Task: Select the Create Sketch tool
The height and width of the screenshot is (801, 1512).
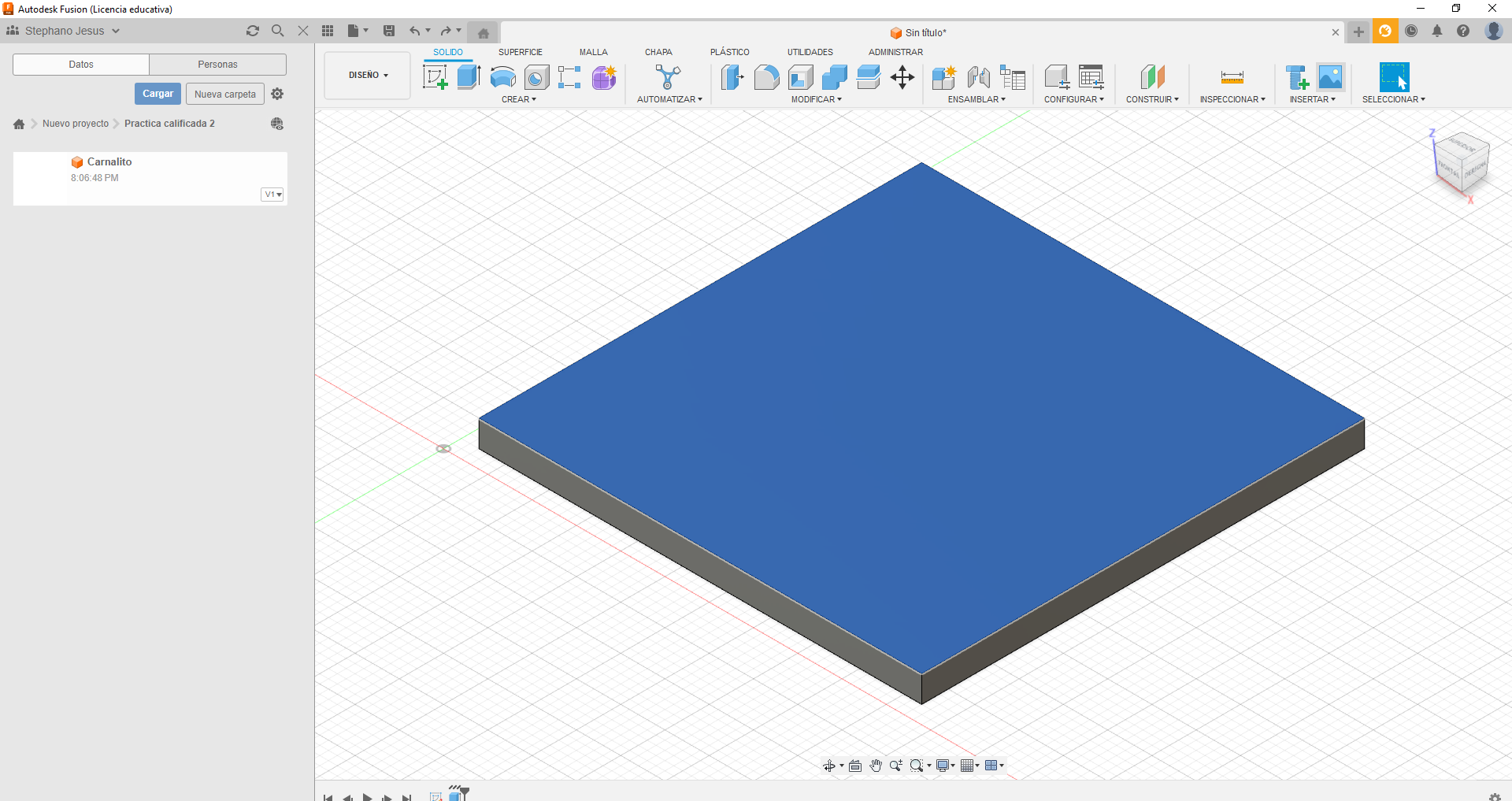Action: point(435,77)
